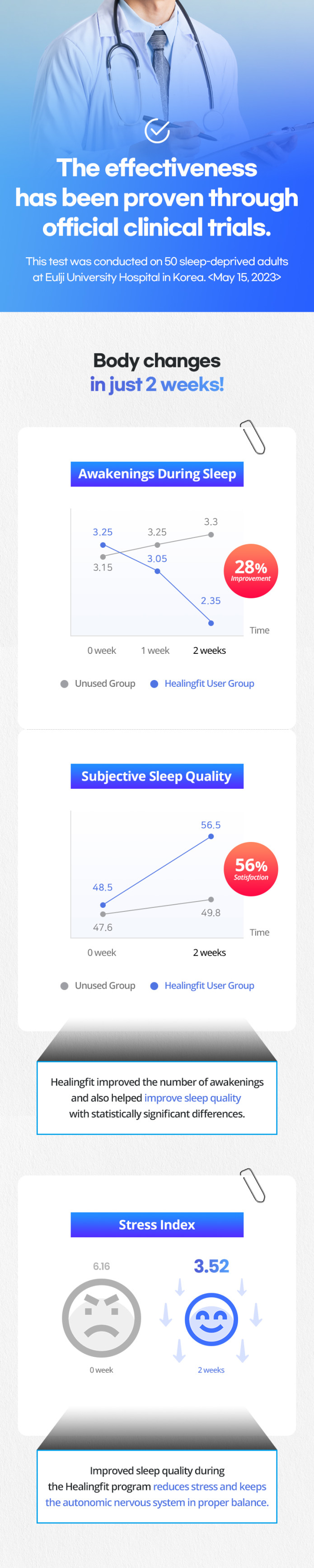Click the paperclip on the Stress Index card
Screen dimensions: 314x1568
click(x=253, y=1184)
